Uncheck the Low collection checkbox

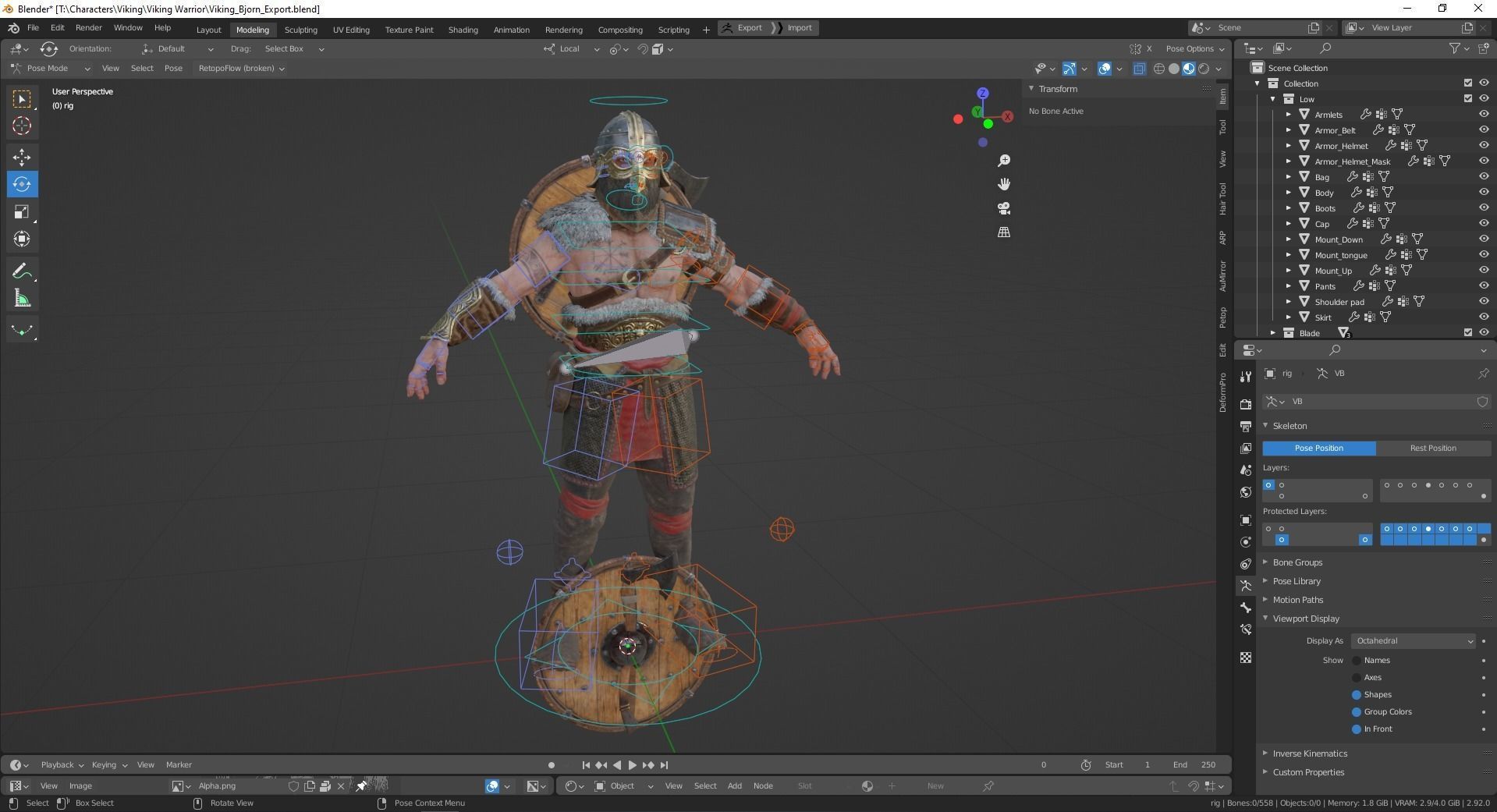pos(1468,98)
